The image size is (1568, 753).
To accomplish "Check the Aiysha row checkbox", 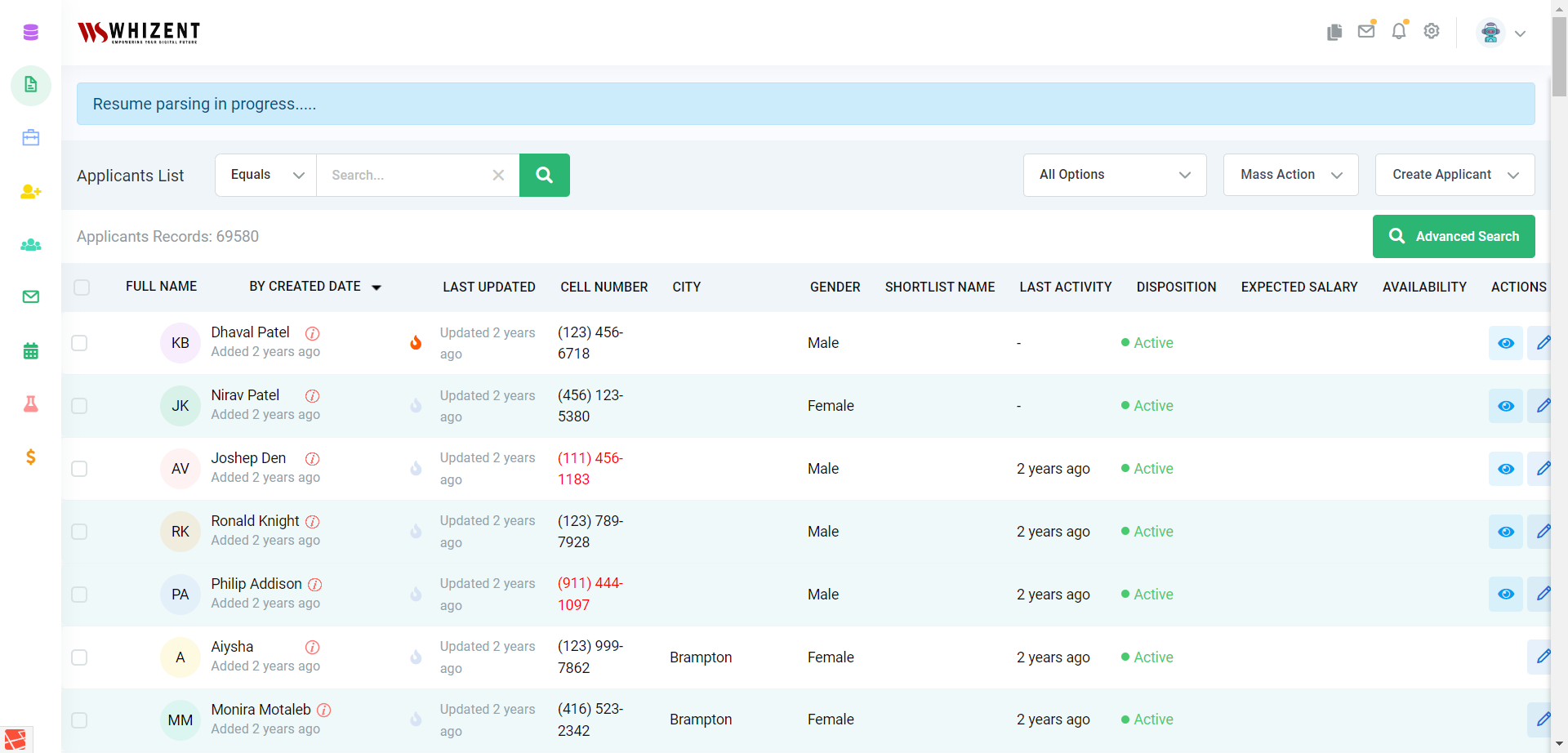I will (79, 657).
